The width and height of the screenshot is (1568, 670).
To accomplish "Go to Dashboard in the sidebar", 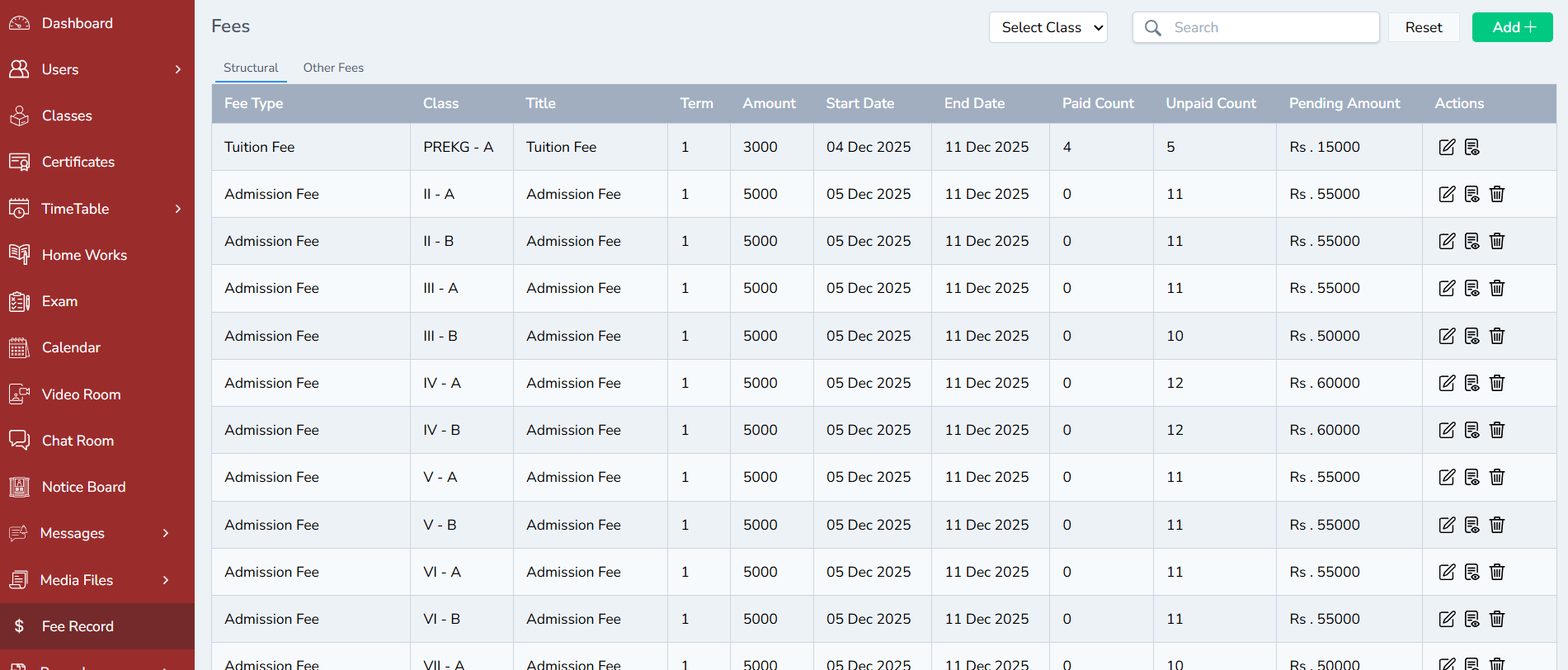I will coord(77,23).
